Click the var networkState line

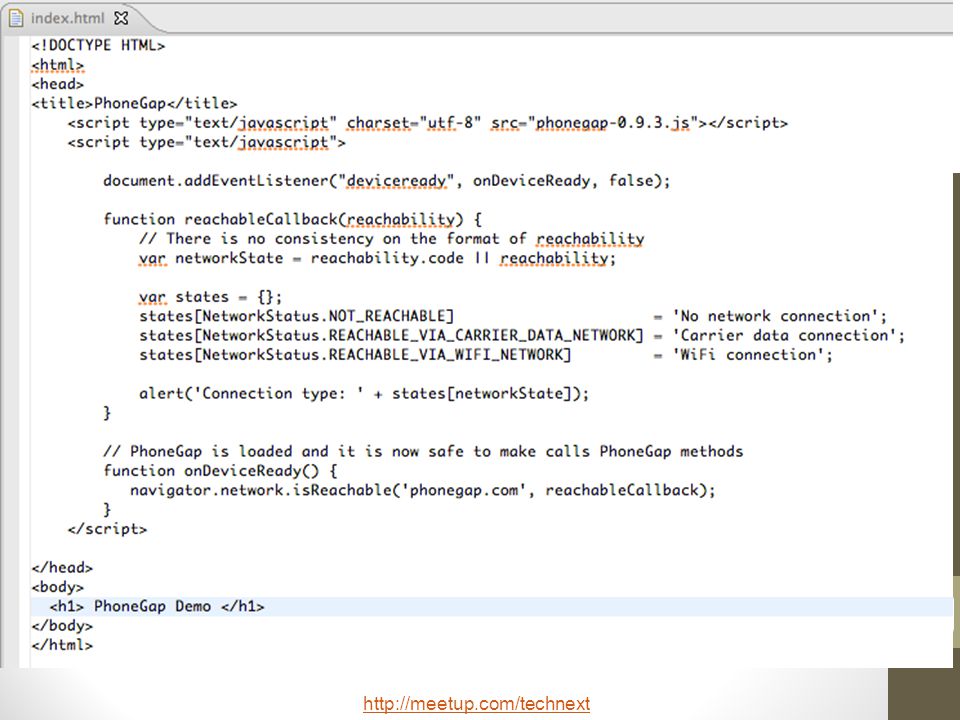[x=377, y=258]
